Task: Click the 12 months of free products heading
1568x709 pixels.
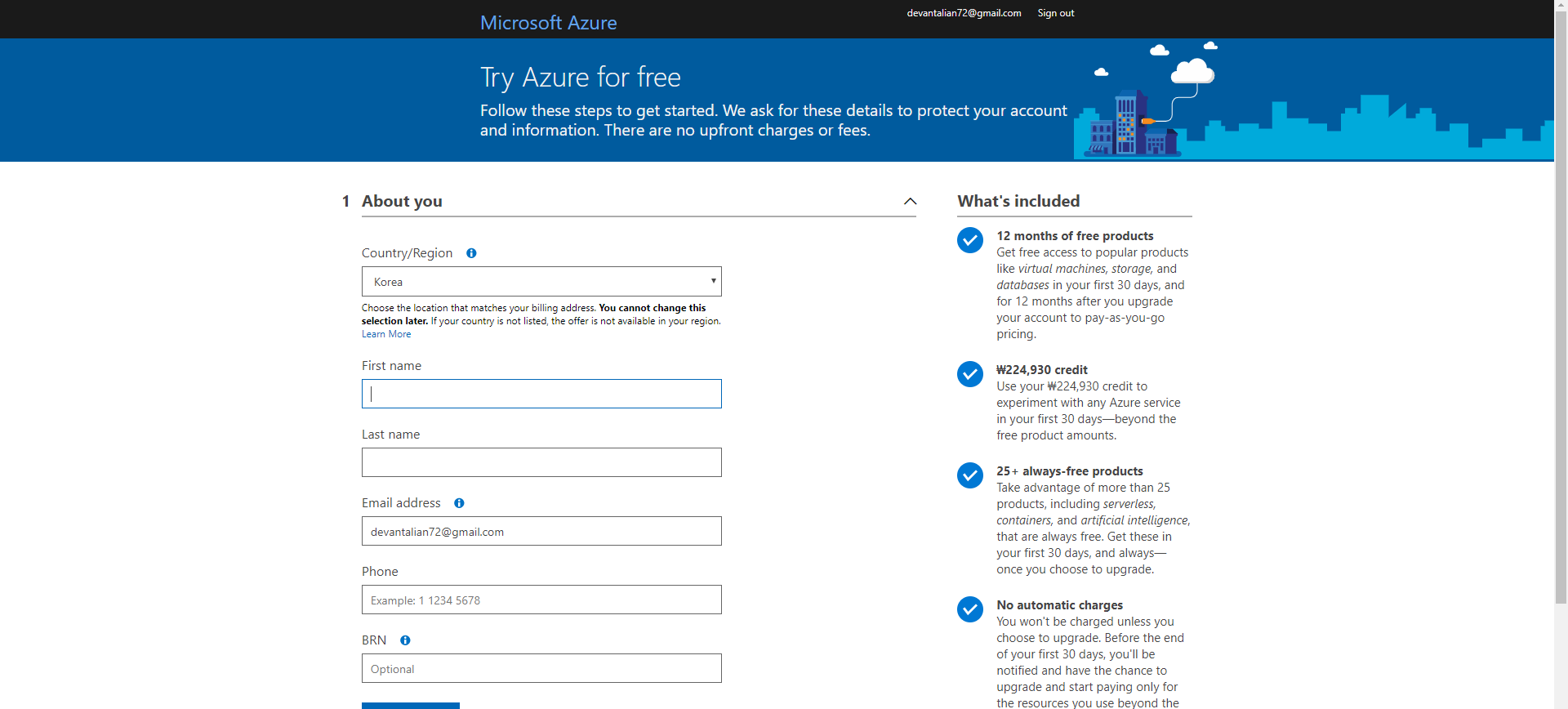Action: point(1075,236)
